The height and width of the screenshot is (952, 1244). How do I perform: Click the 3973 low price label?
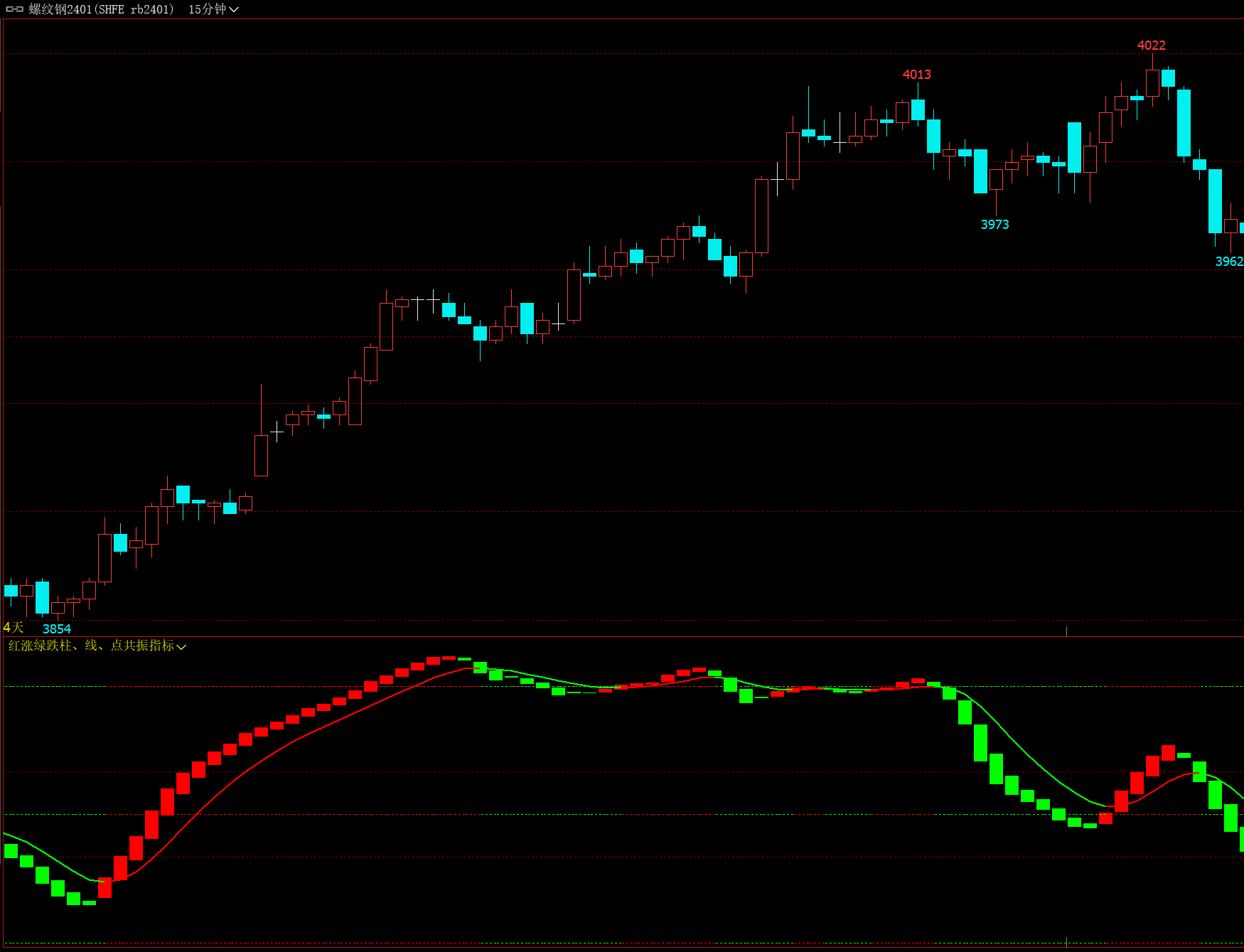pos(994,224)
